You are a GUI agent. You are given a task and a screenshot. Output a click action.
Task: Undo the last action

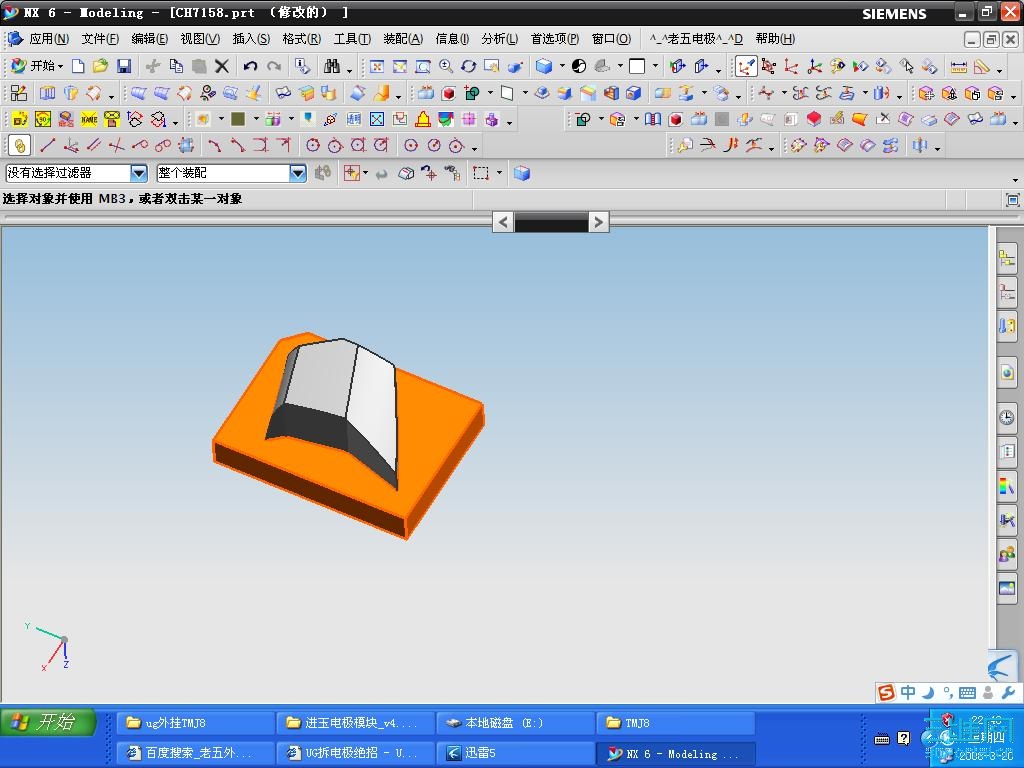click(250, 66)
